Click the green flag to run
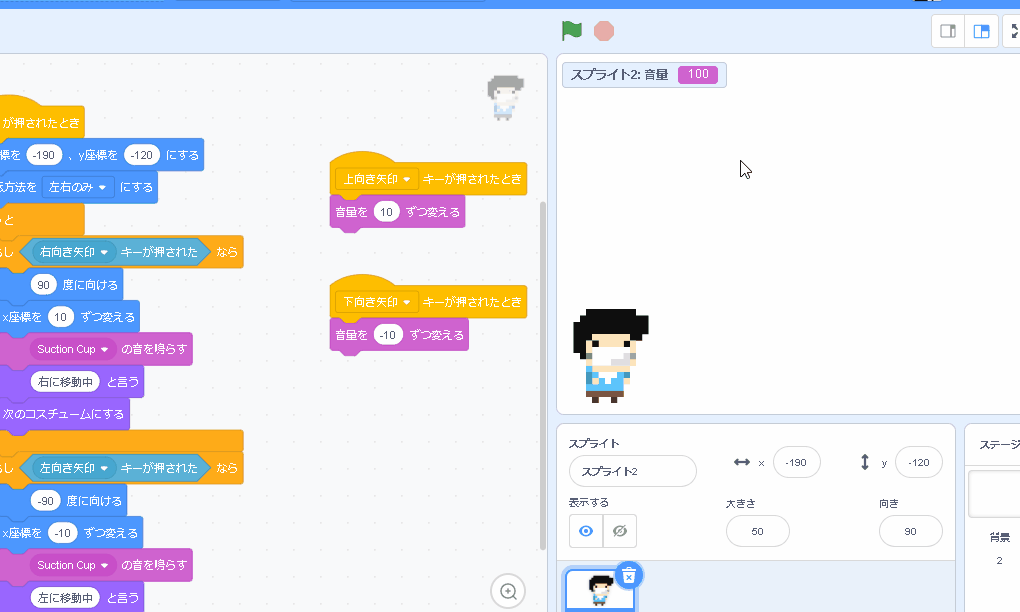 tap(572, 31)
